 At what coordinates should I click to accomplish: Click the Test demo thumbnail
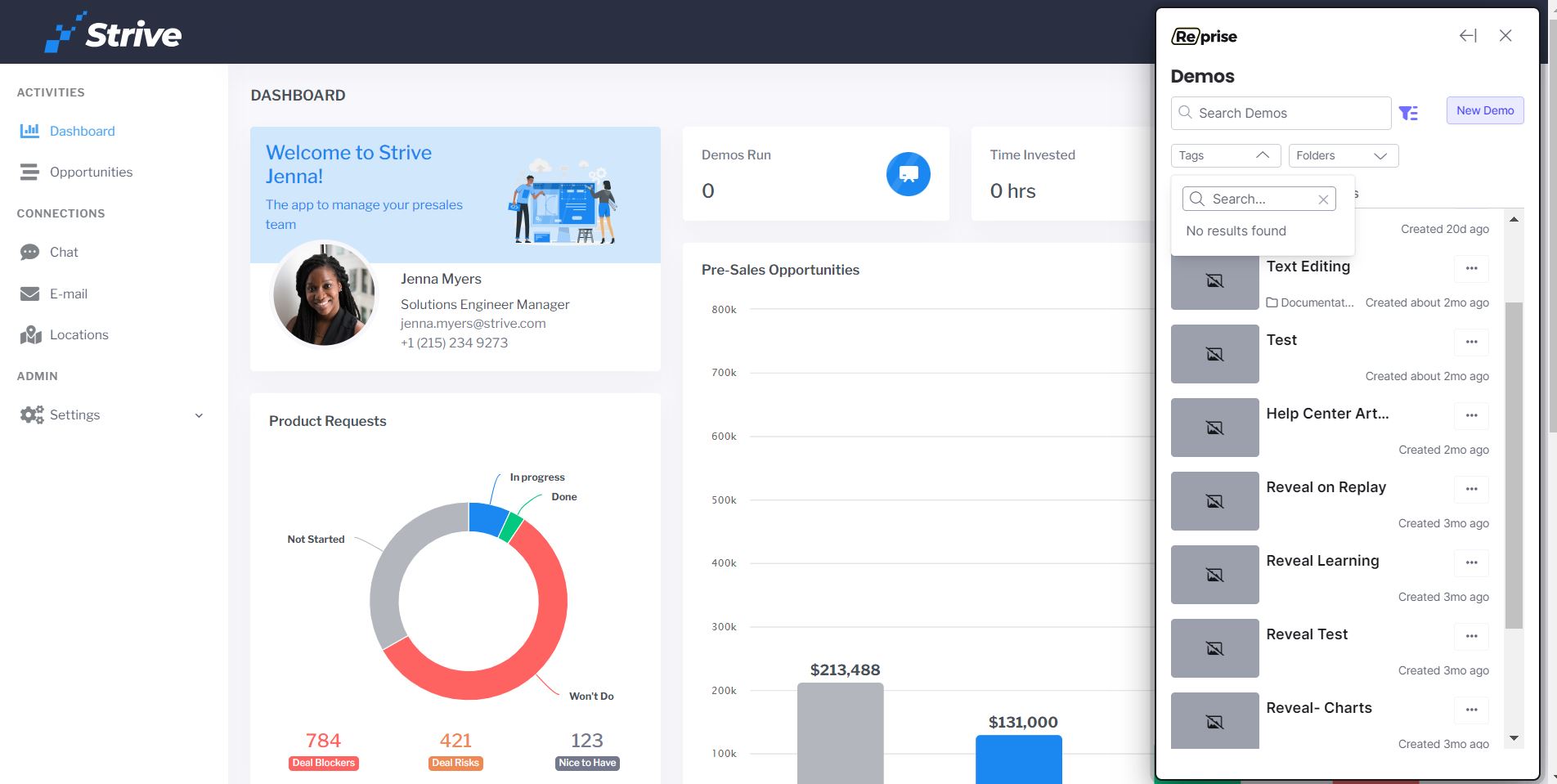click(x=1215, y=354)
